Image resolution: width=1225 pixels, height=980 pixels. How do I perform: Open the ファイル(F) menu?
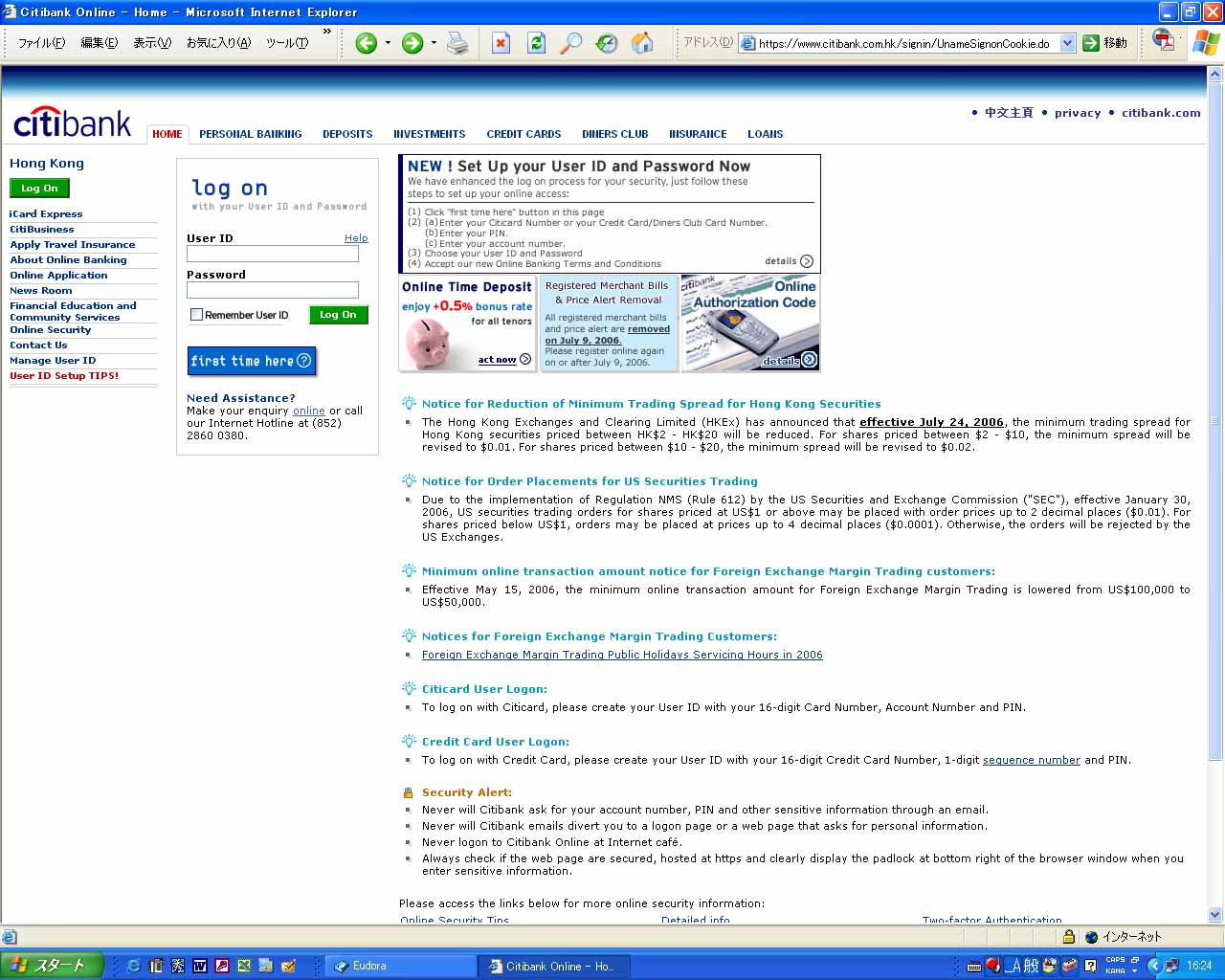41,43
